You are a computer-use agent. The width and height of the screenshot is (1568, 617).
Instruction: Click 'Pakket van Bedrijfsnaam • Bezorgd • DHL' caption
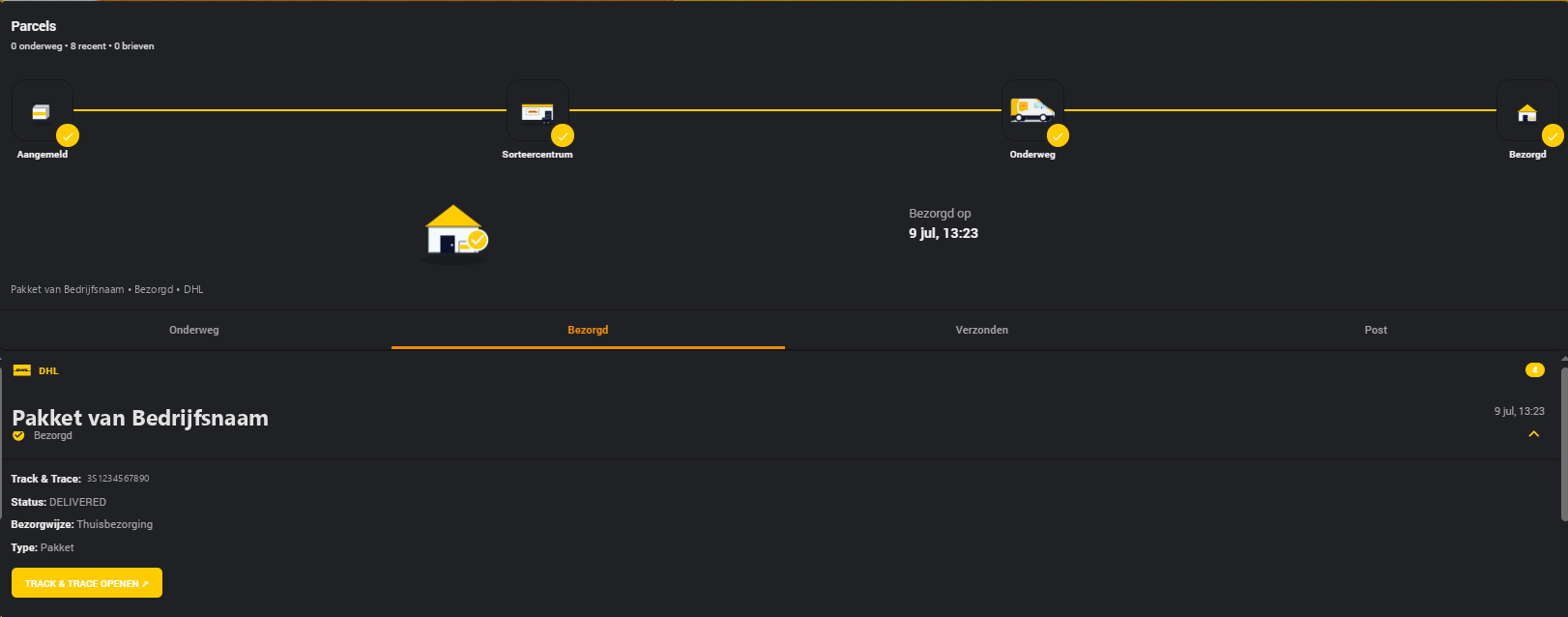point(107,289)
